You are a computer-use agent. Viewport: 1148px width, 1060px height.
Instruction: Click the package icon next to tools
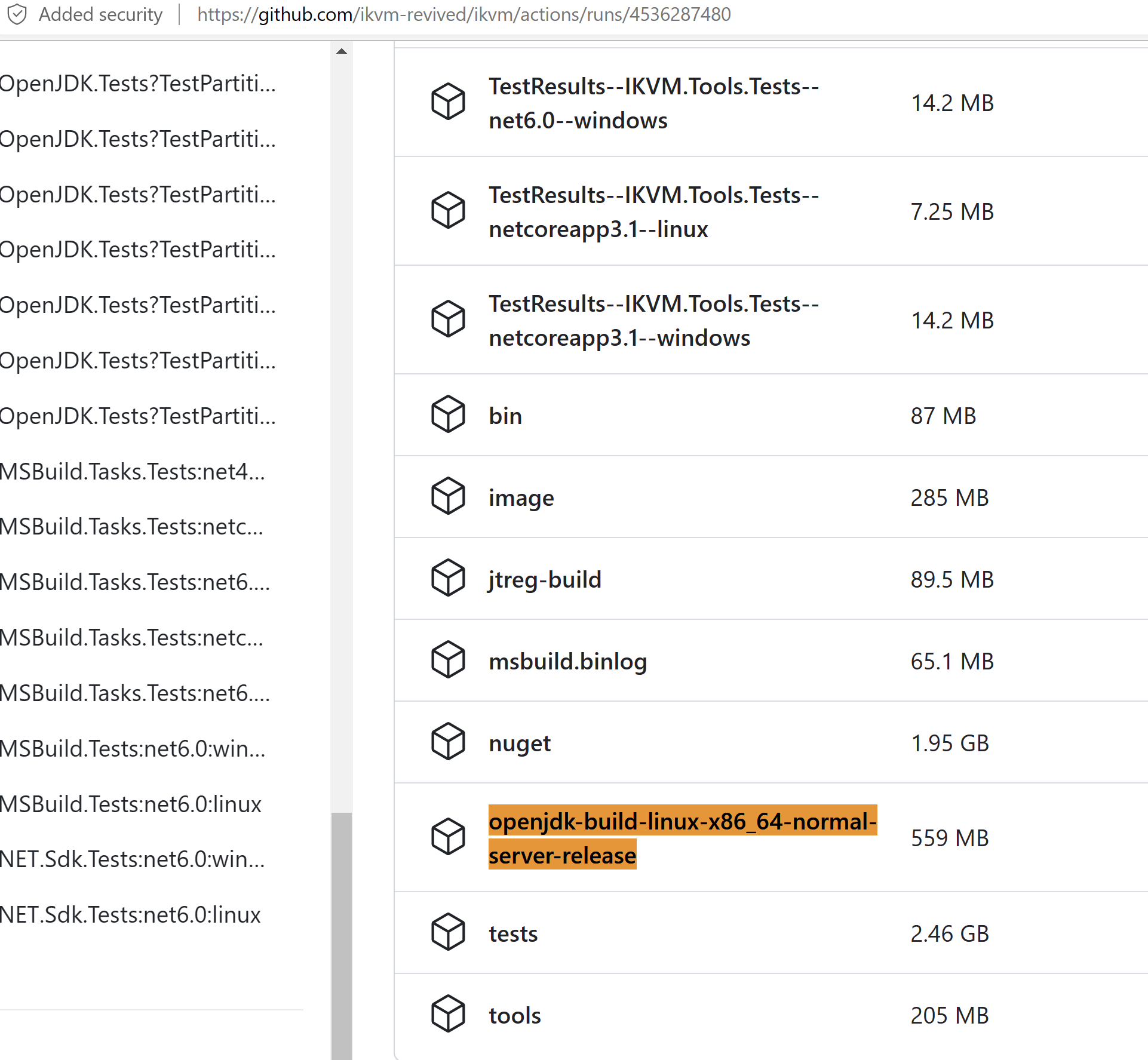tap(448, 1013)
